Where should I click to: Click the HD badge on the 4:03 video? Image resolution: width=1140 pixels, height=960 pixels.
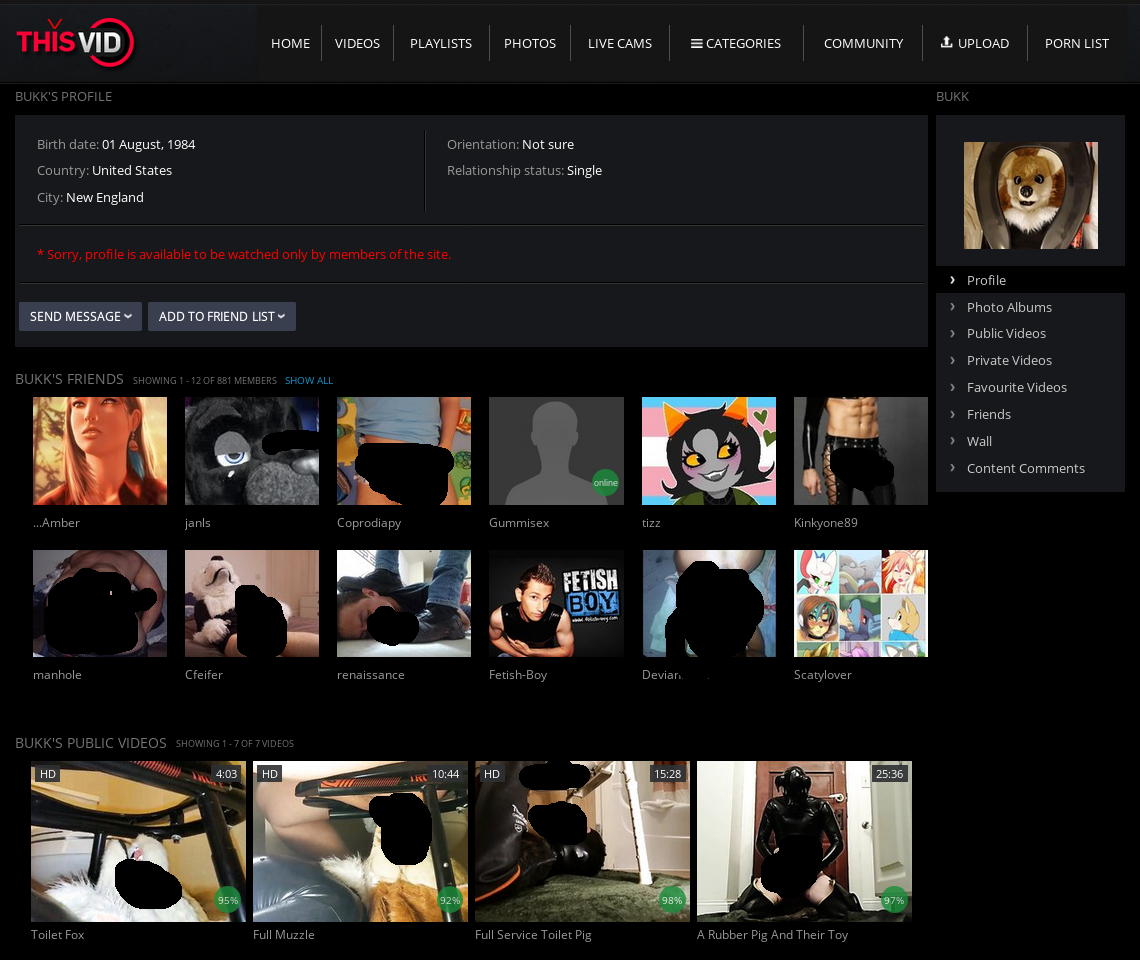click(x=48, y=774)
